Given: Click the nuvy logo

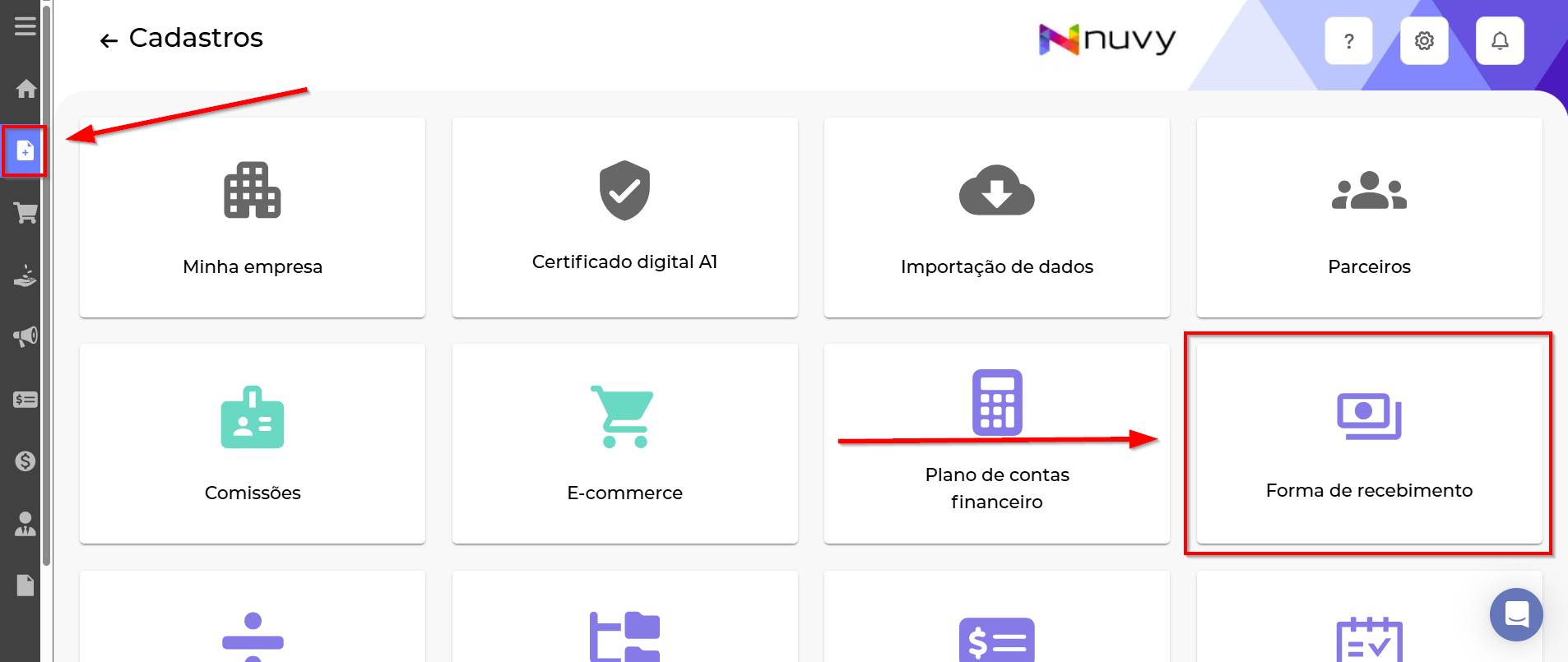Looking at the screenshot, I should pyautogui.click(x=1107, y=39).
